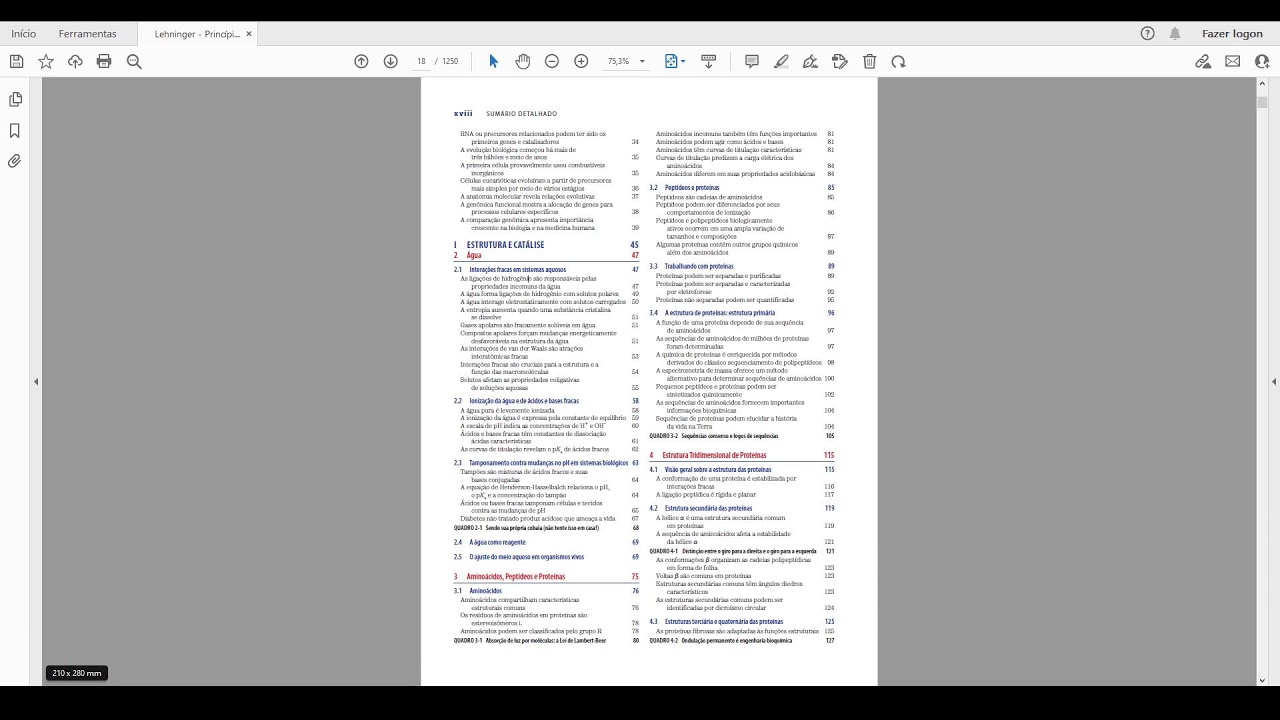
Task: Zoom in with the plus button
Action: coord(581,61)
